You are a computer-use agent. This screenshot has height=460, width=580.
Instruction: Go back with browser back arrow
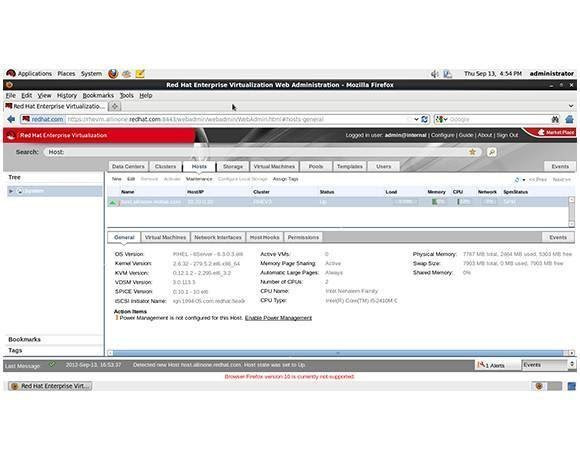pyautogui.click(x=11, y=119)
